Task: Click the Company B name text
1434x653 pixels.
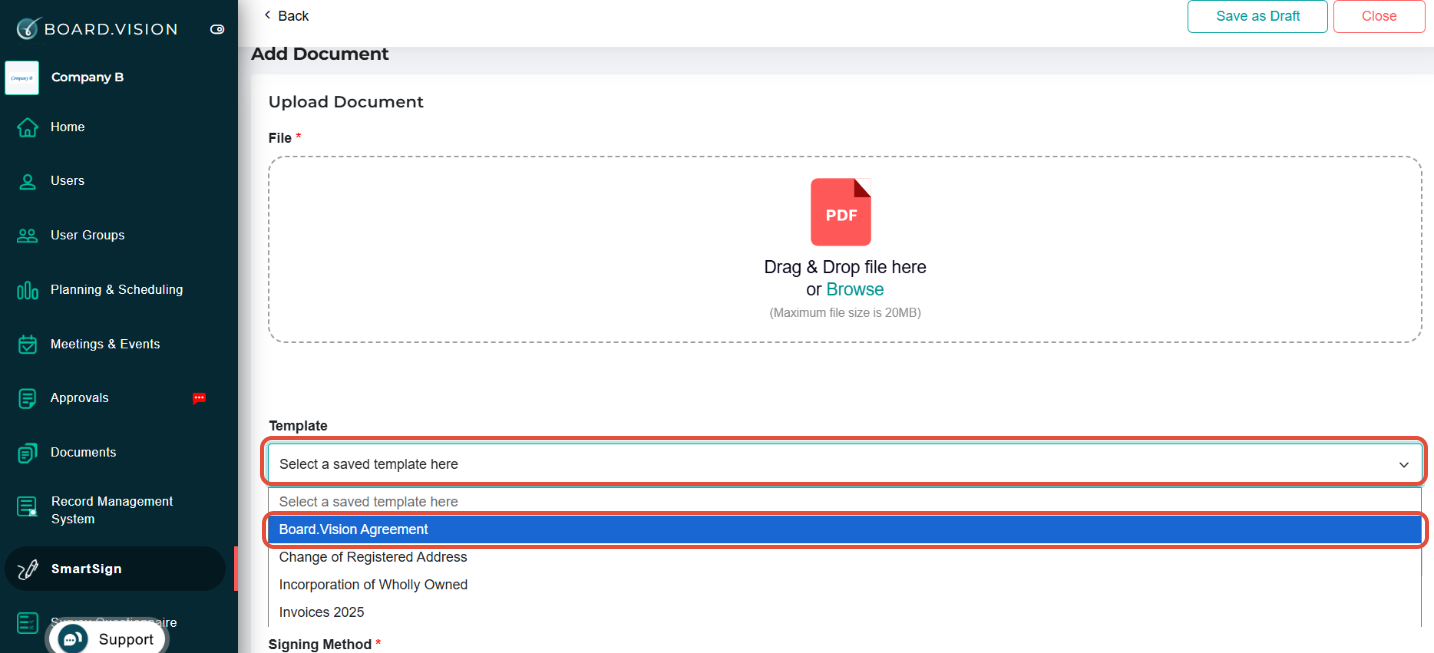Action: tap(87, 77)
